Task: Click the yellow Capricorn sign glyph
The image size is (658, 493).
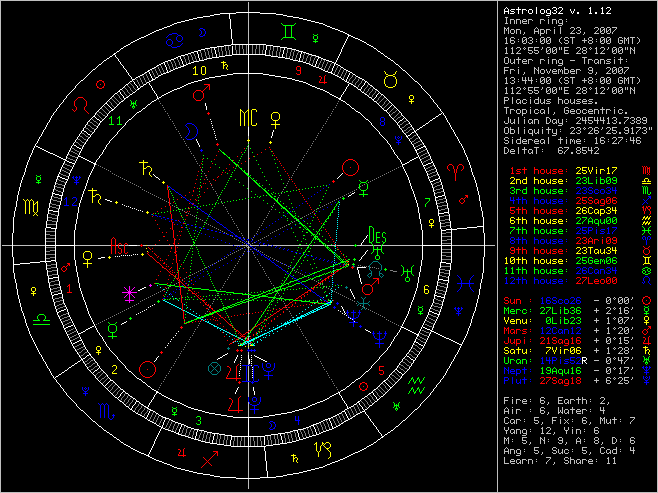Action: pos(323,451)
